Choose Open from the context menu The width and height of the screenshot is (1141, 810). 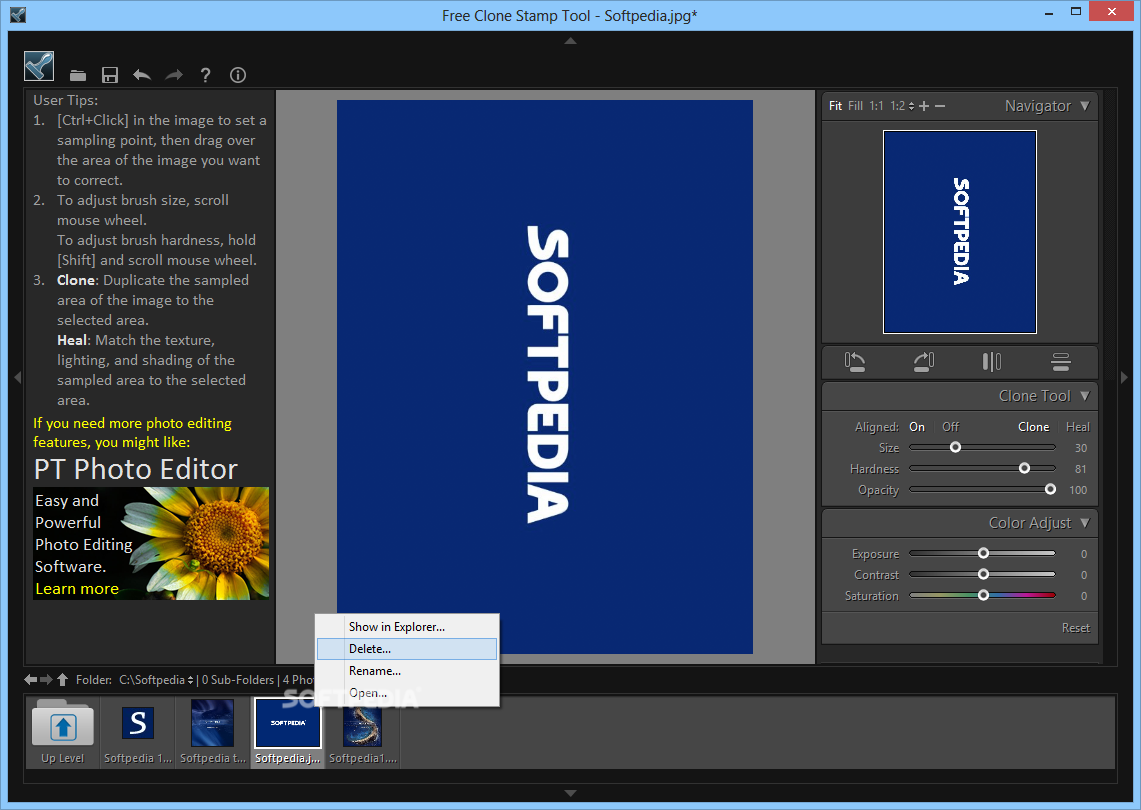coord(407,693)
